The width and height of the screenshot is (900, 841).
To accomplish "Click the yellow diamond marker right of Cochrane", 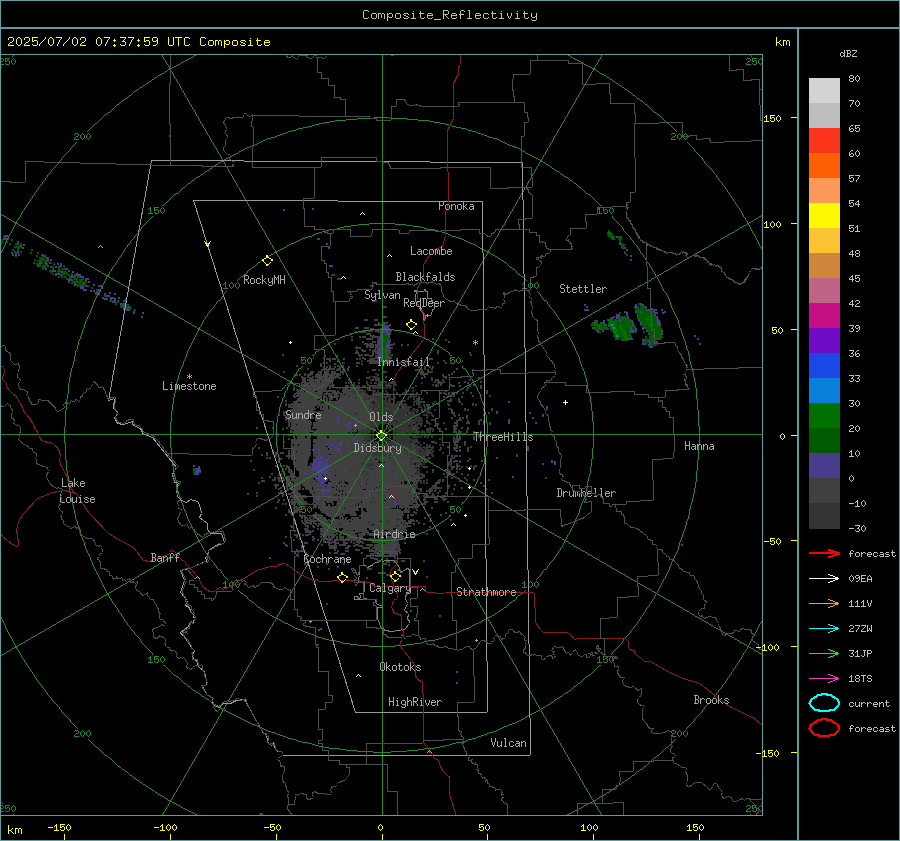I will click(x=342, y=577).
